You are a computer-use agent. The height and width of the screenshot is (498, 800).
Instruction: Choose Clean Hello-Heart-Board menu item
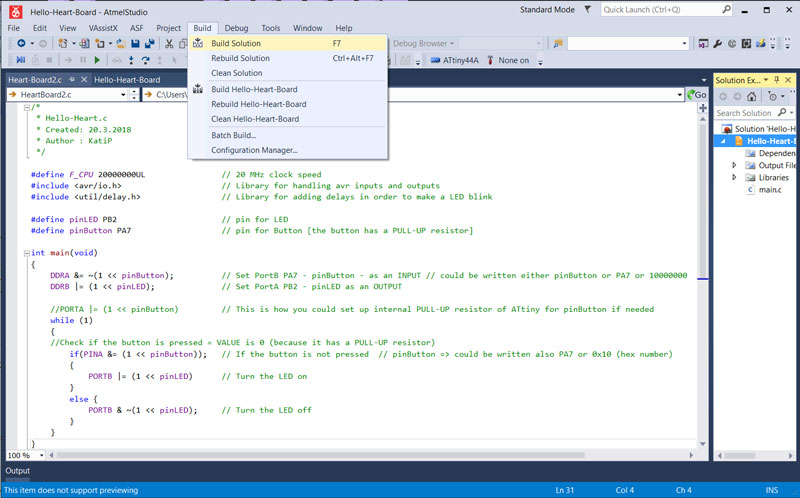[x=287, y=119]
